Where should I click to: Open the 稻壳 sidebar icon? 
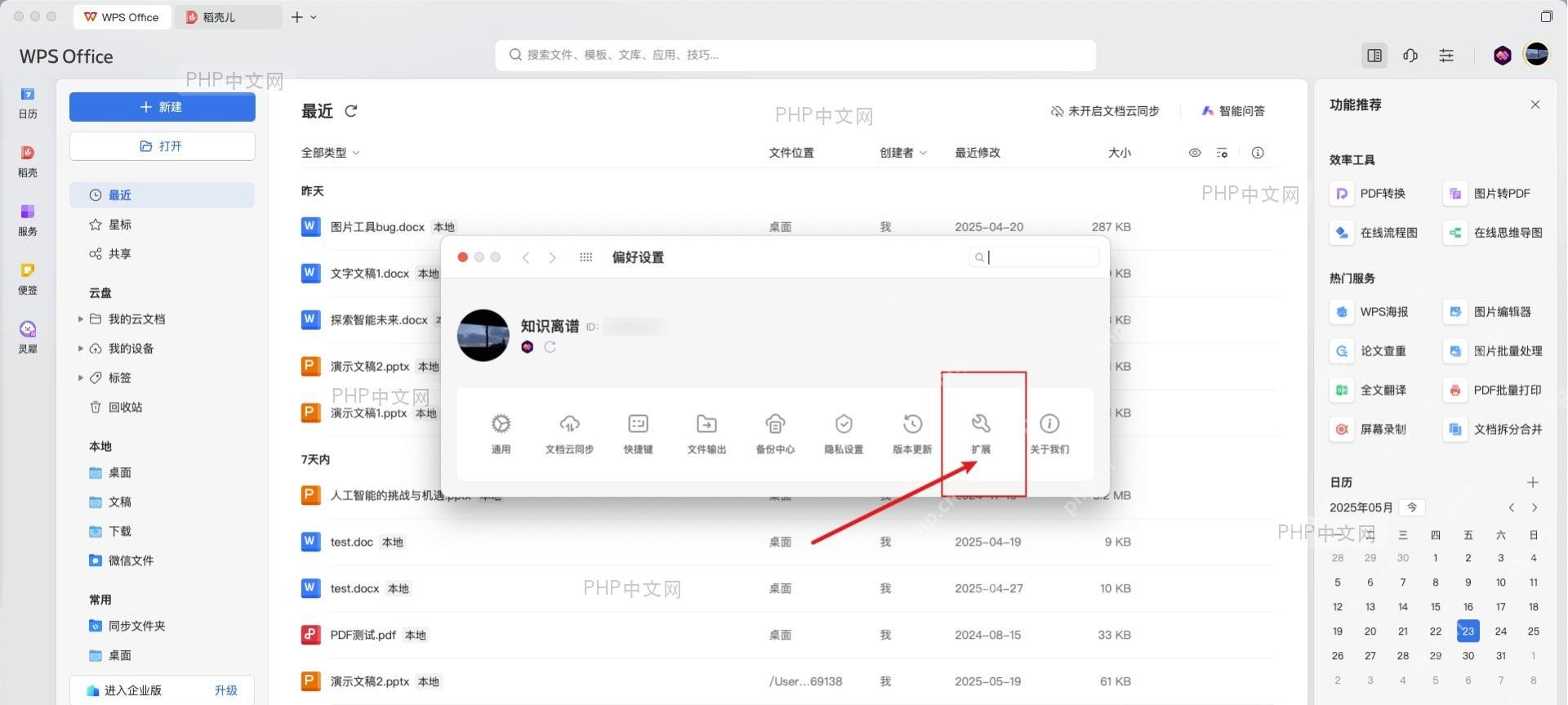pos(28,162)
